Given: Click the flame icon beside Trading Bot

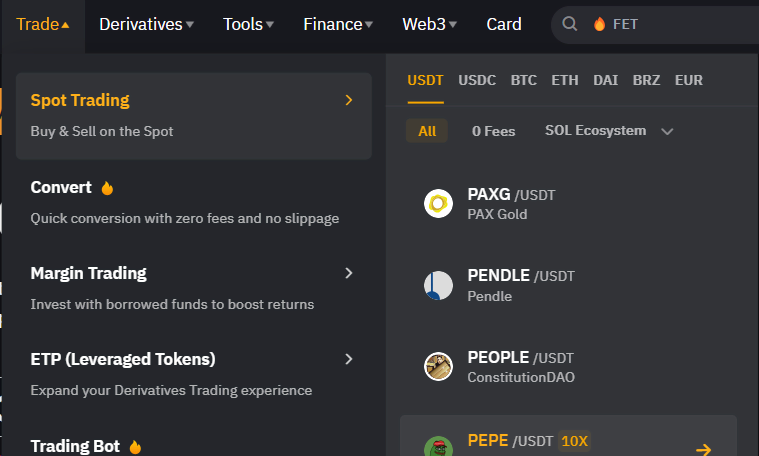Looking at the screenshot, I should point(135,446).
